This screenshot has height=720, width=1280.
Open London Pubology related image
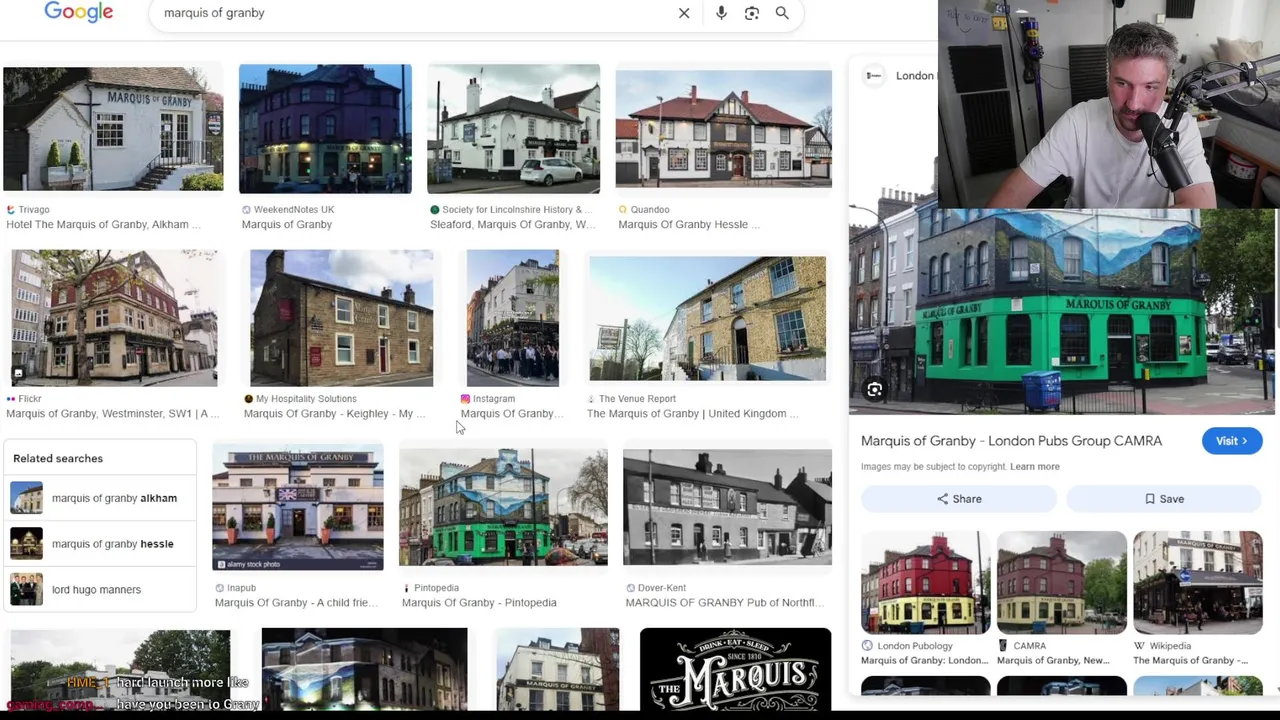click(x=925, y=583)
